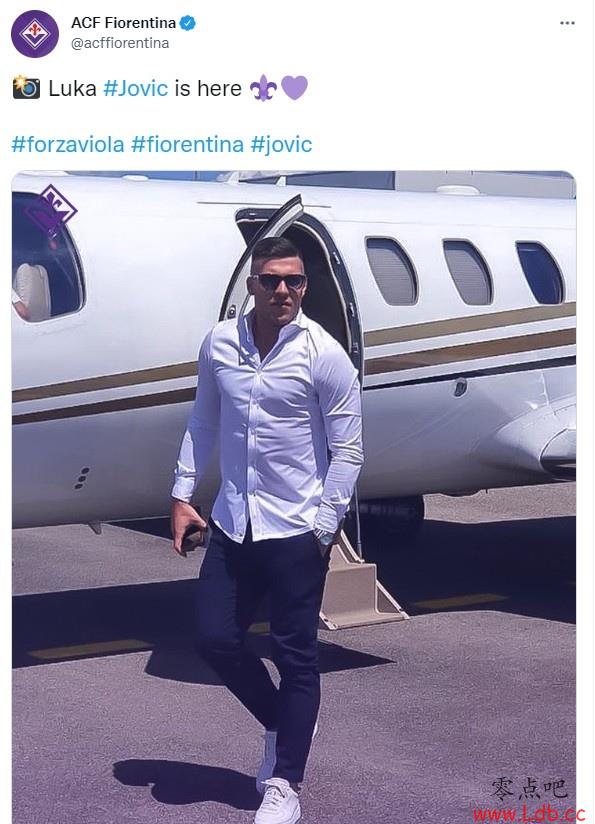The height and width of the screenshot is (824, 595).
Task: Open the ACF Fiorentina display name link
Action: (124, 23)
